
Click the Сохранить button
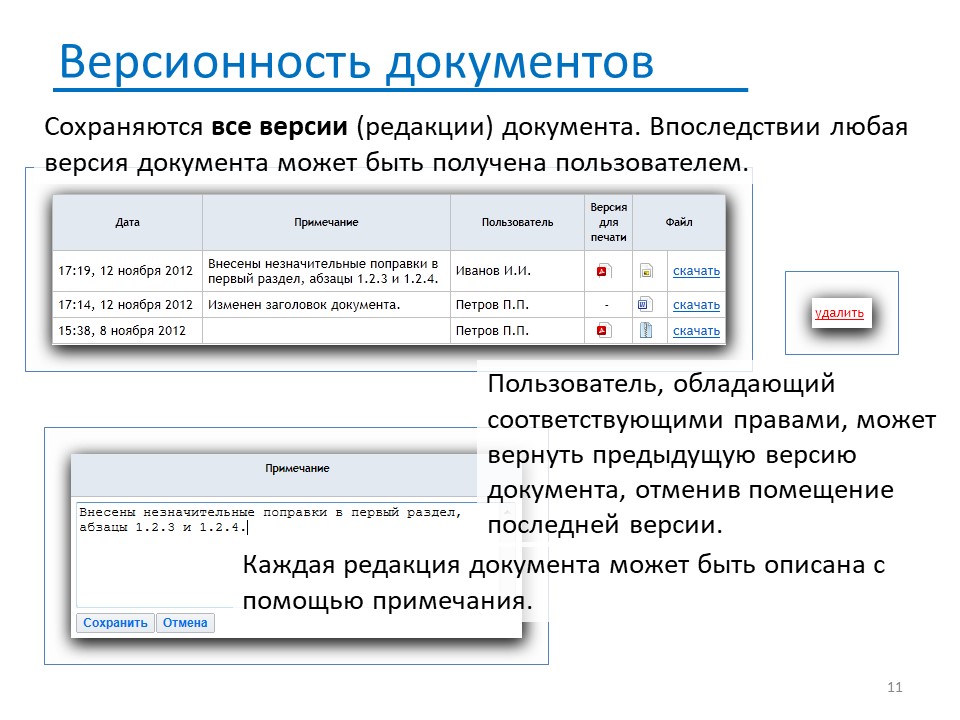point(115,623)
